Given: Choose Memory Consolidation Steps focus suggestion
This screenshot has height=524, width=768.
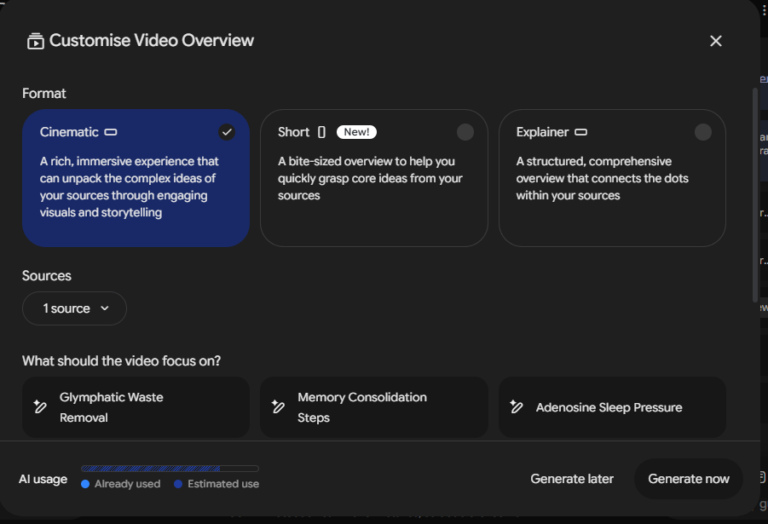Looking at the screenshot, I should click(374, 407).
